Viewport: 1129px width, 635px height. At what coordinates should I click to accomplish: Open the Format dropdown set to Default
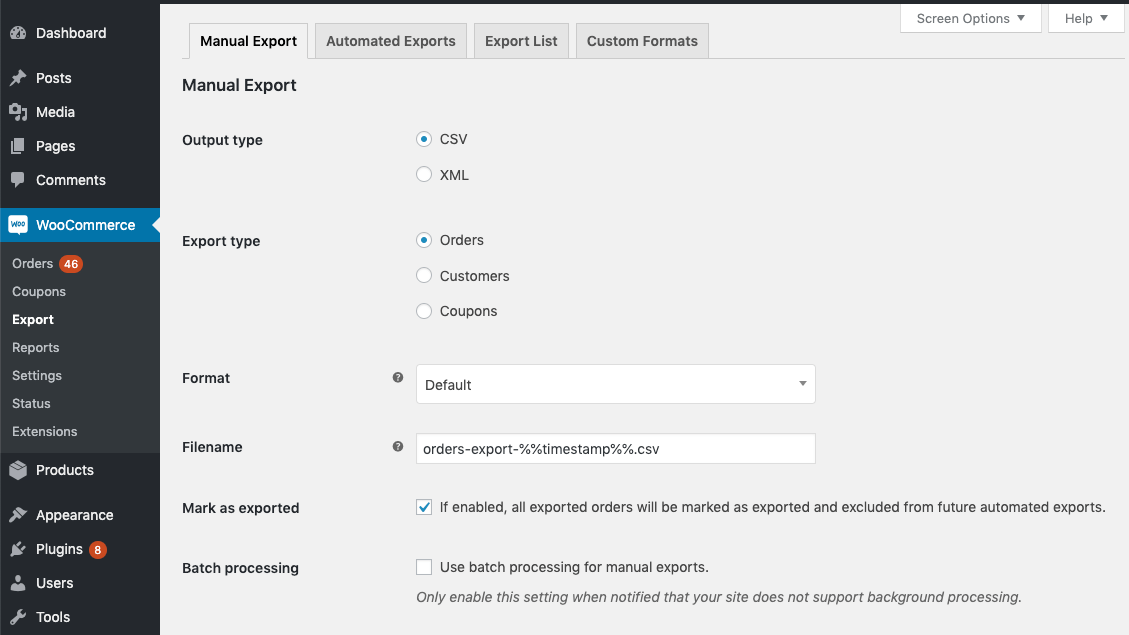point(615,385)
